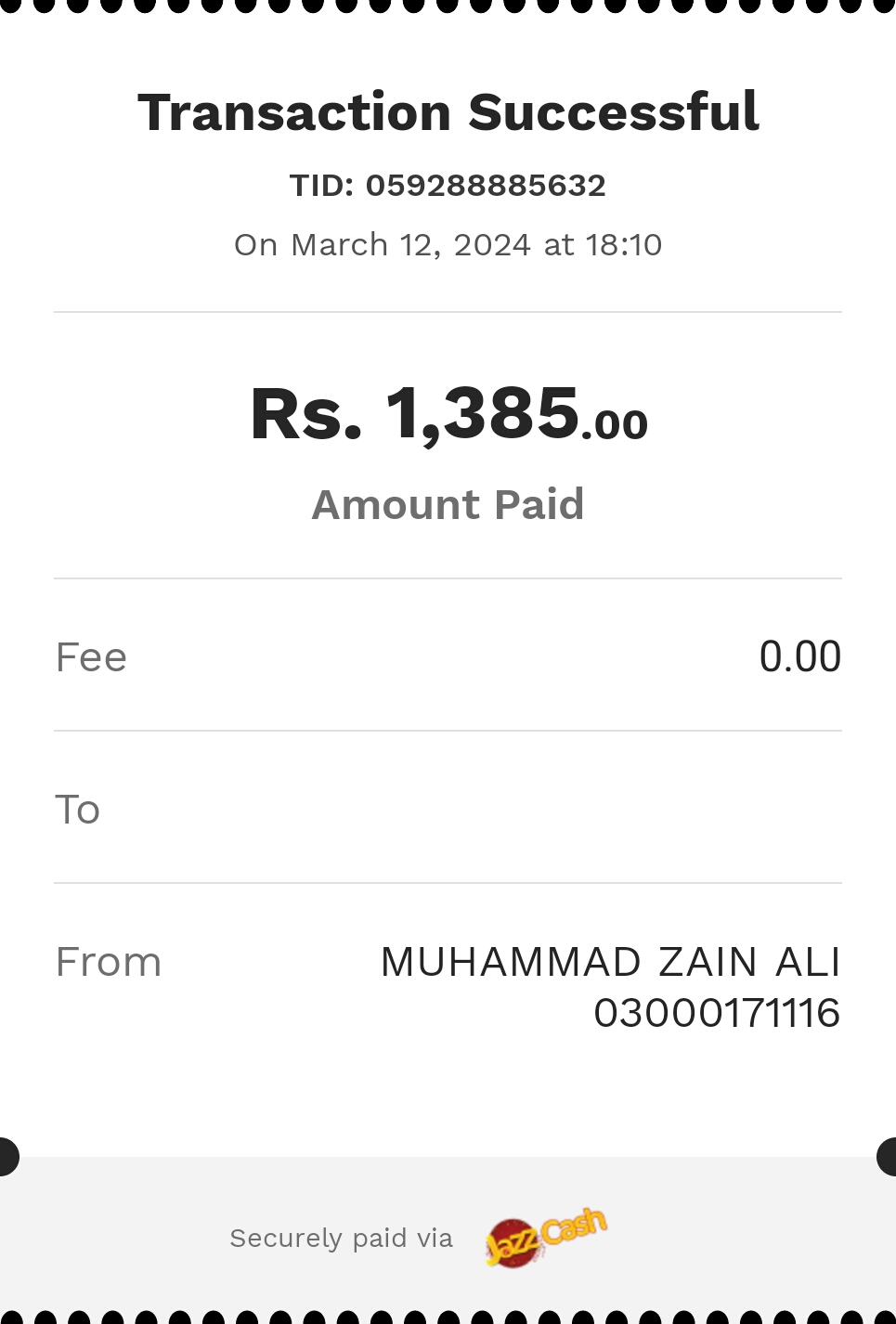Click the right receipt notch circle
This screenshot has width=896, height=1324.
887,1157
